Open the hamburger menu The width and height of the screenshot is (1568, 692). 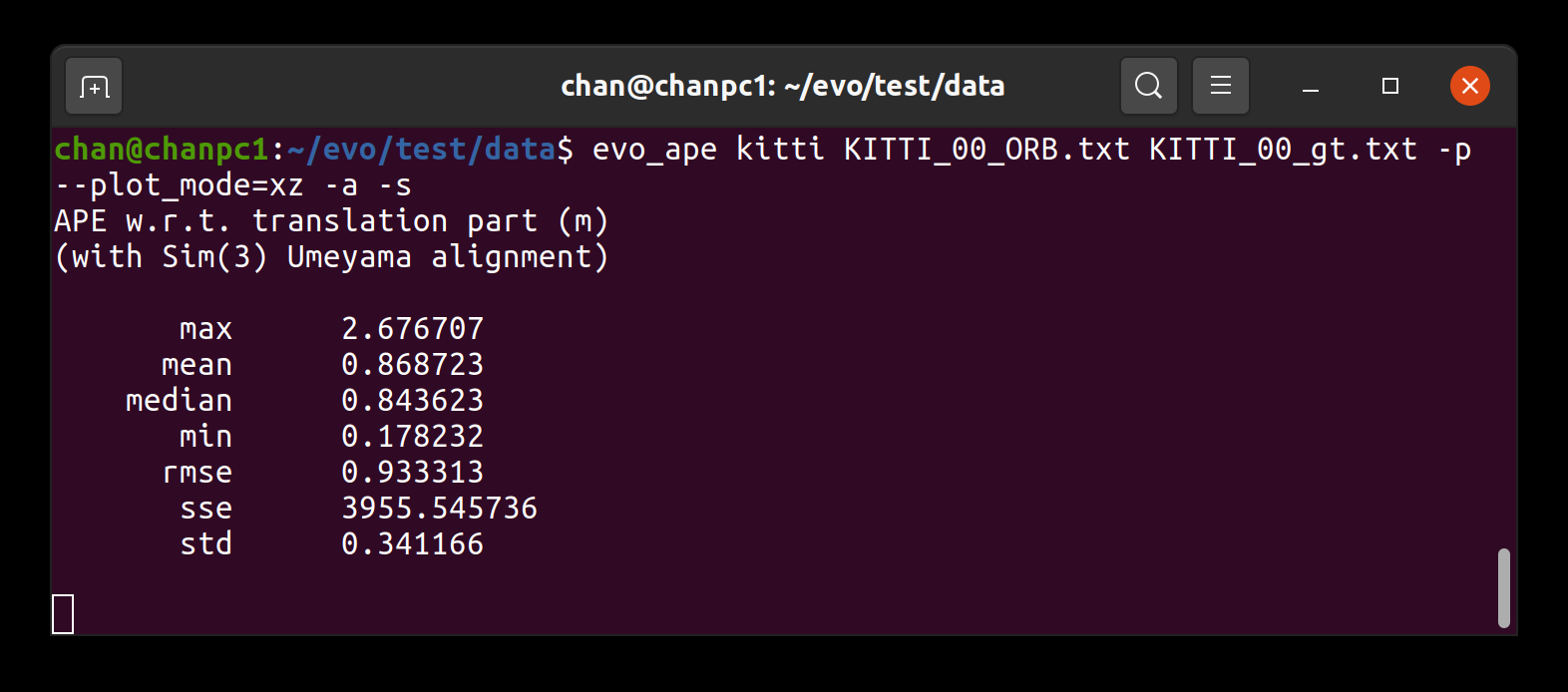coord(1220,87)
